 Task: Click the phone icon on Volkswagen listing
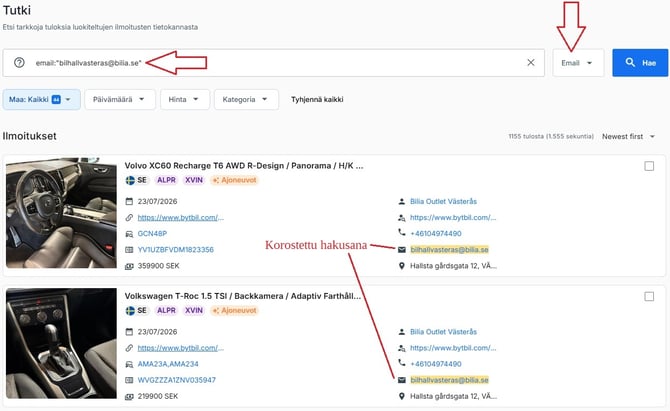402,363
